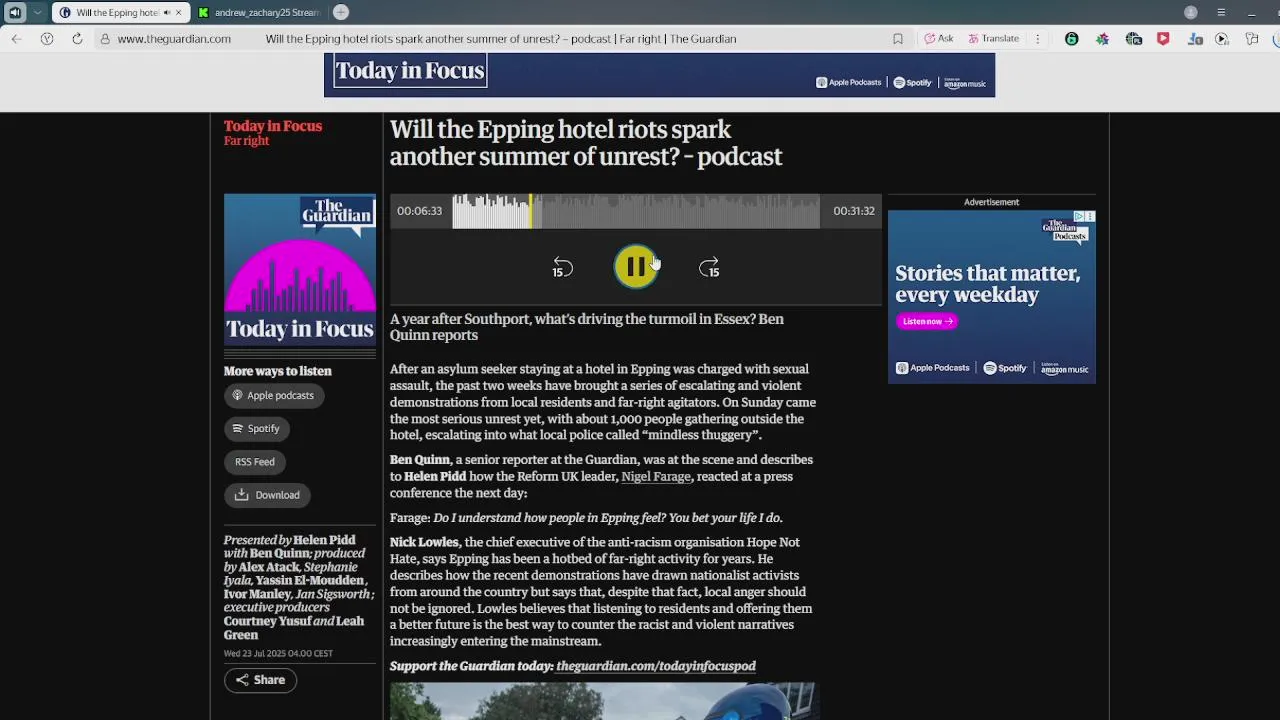Open the Far right topic link
The height and width of the screenshot is (720, 1280).
click(246, 141)
